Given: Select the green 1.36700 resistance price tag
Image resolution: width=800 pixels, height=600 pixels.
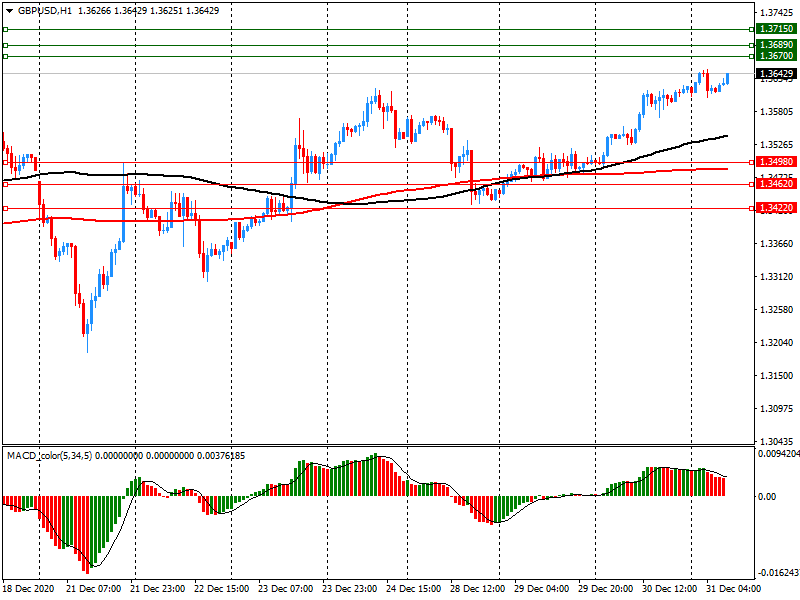Looking at the screenshot, I should click(x=776, y=57).
